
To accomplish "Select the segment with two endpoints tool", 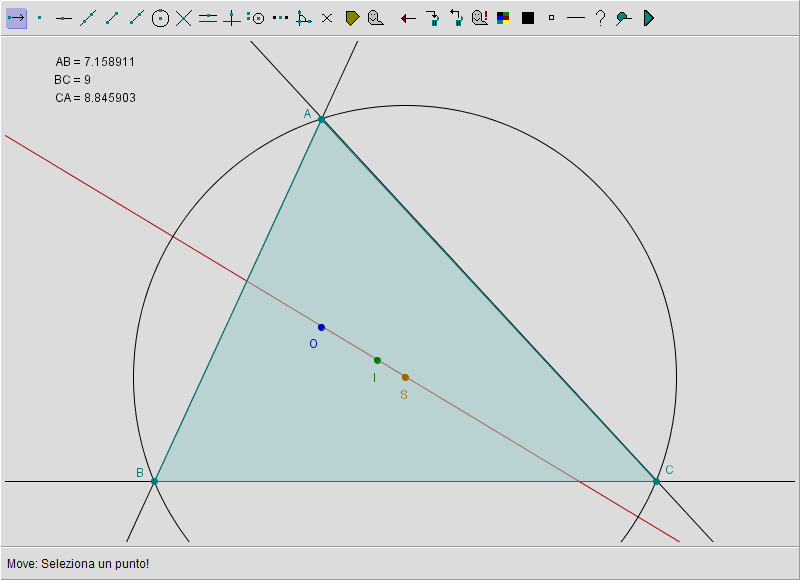I will (112, 18).
